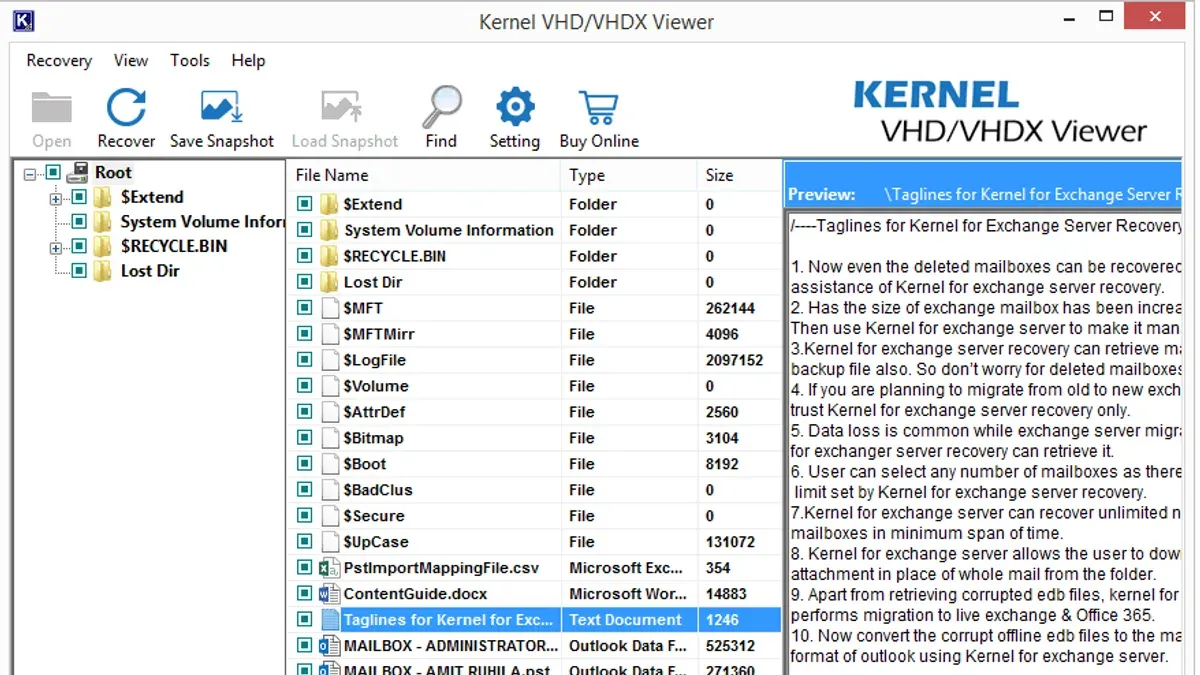The width and height of the screenshot is (1200, 675).
Task: Sort by Type column header
Action: point(629,175)
